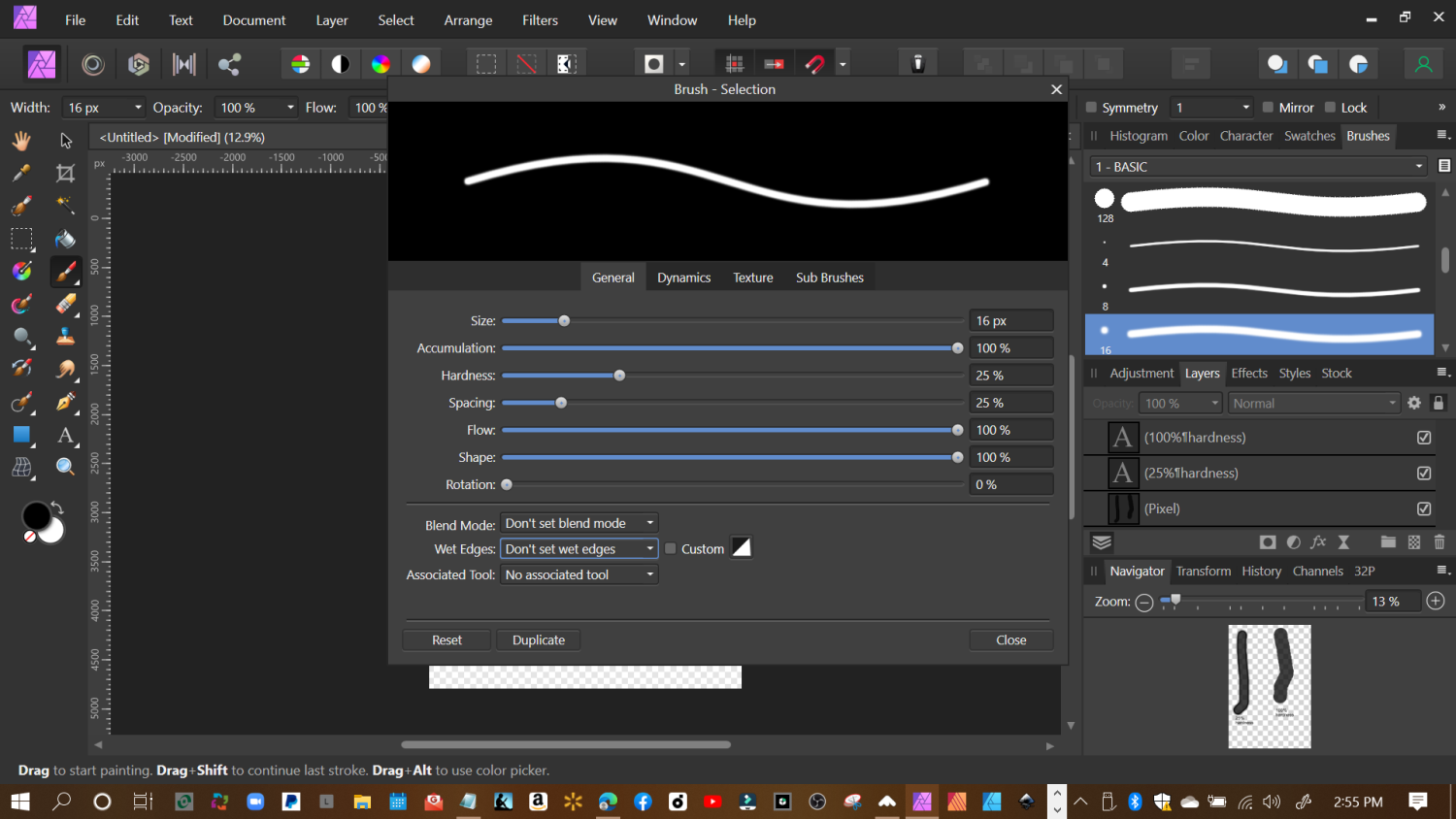Select the Zoom tool magnifier
The image size is (1456, 819).
pos(65,467)
